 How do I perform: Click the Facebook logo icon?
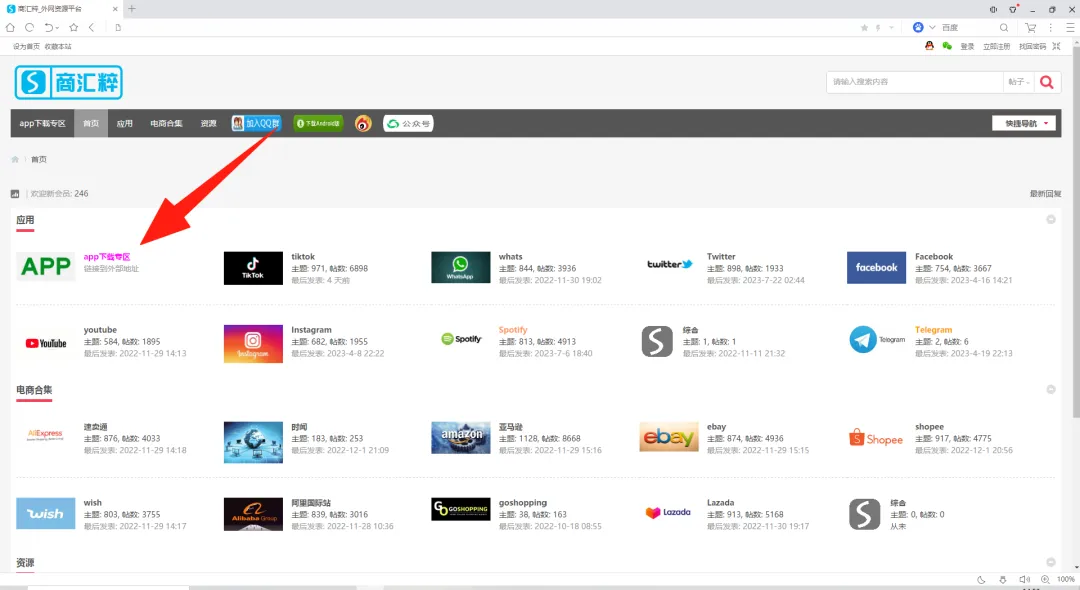[876, 267]
